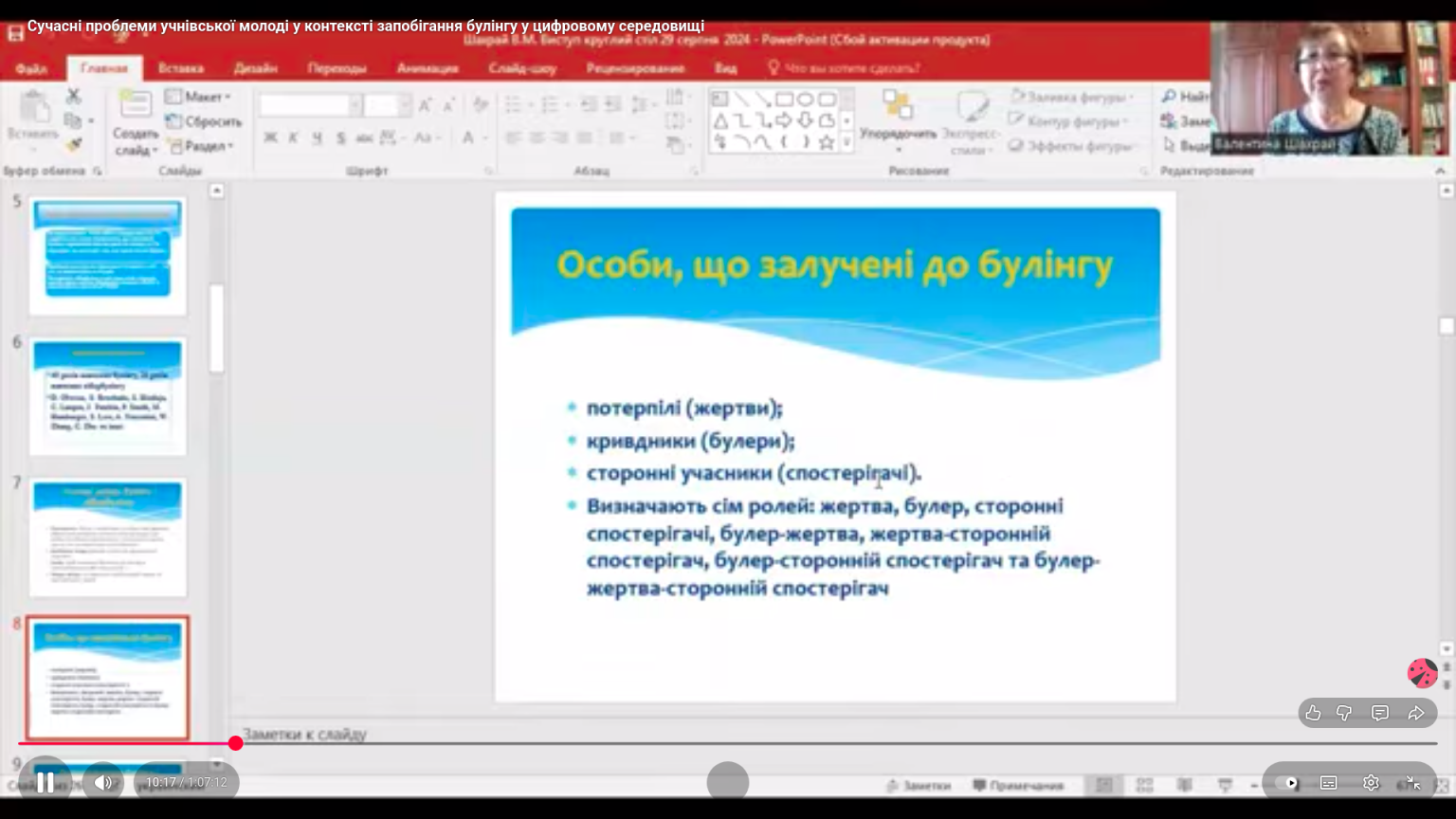Like the video with thumbs up
Screen dimensions: 1456x819
[x=1313, y=713]
